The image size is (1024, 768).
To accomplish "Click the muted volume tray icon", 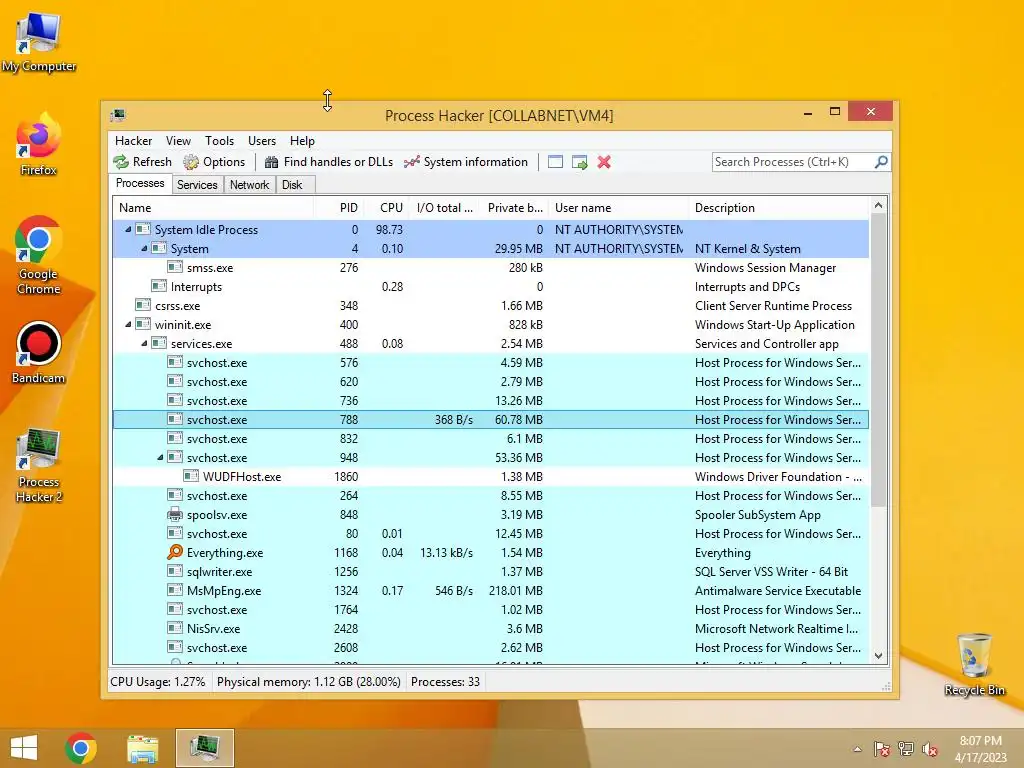I will coord(929,749).
